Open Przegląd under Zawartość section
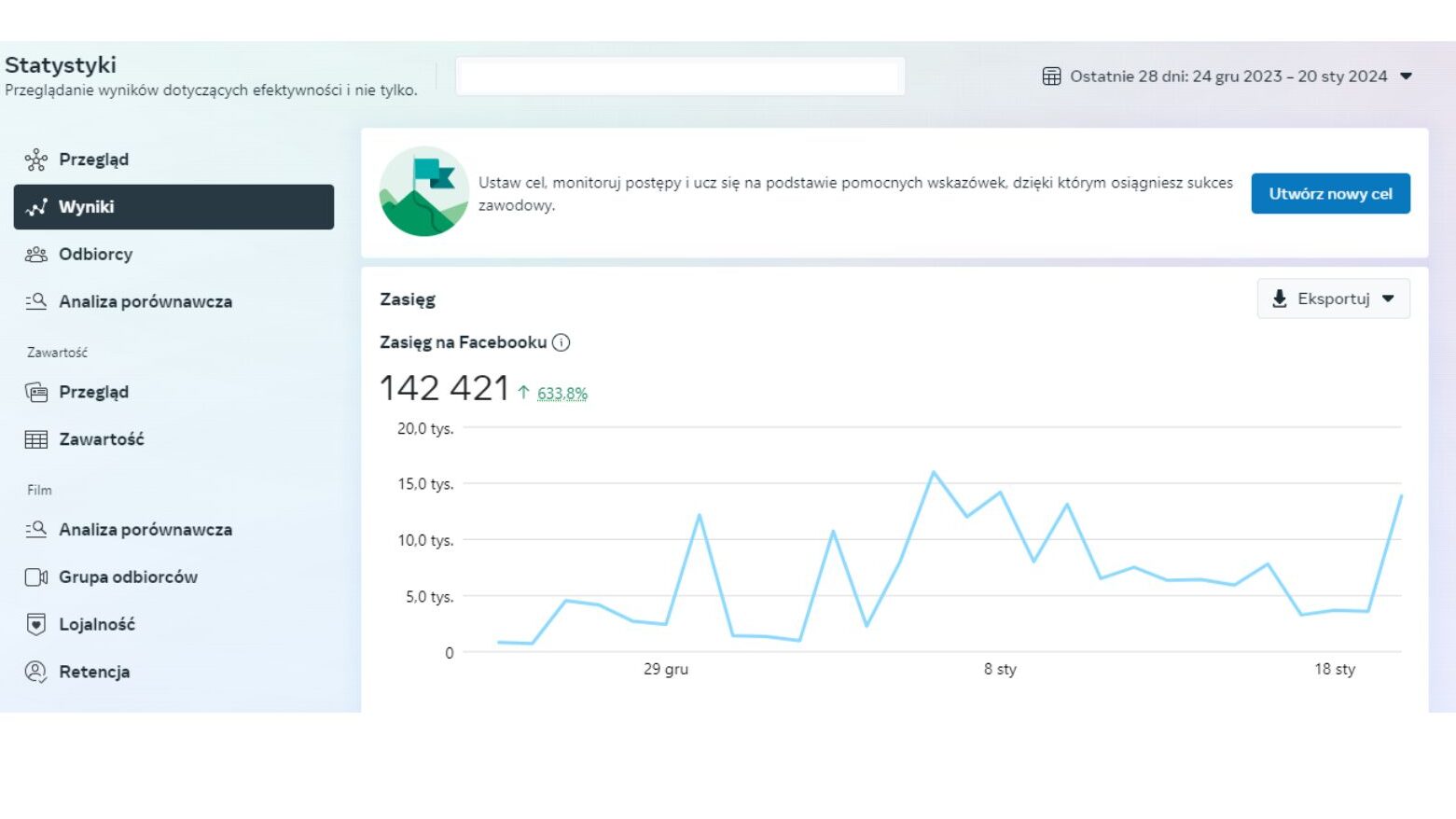1456x819 pixels. (93, 392)
